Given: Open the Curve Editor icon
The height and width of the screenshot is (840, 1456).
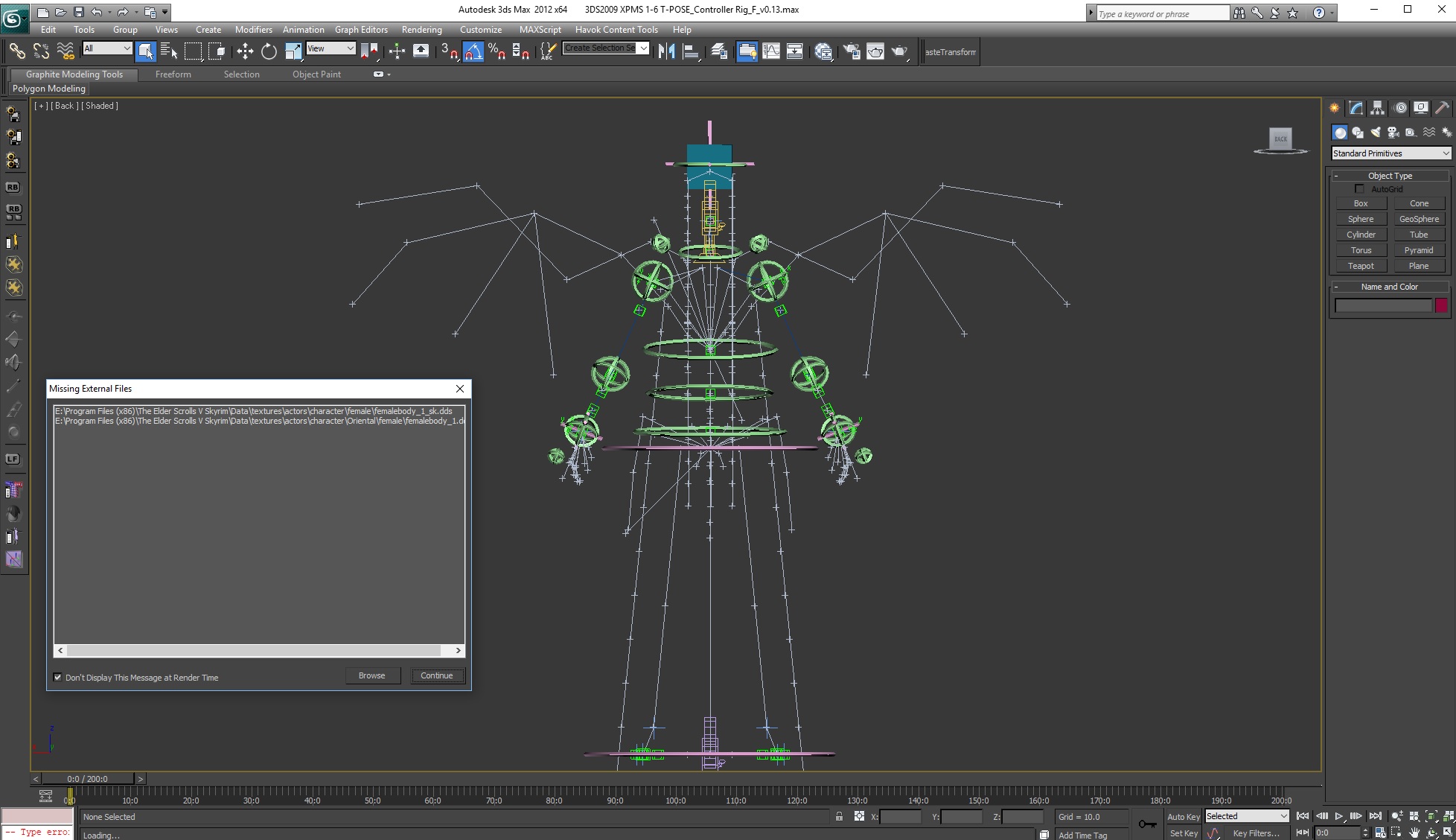Looking at the screenshot, I should pos(771,51).
